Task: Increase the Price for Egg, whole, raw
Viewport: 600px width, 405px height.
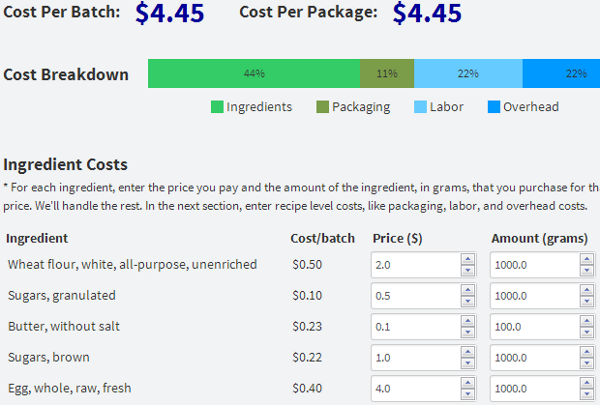Action: 467,383
